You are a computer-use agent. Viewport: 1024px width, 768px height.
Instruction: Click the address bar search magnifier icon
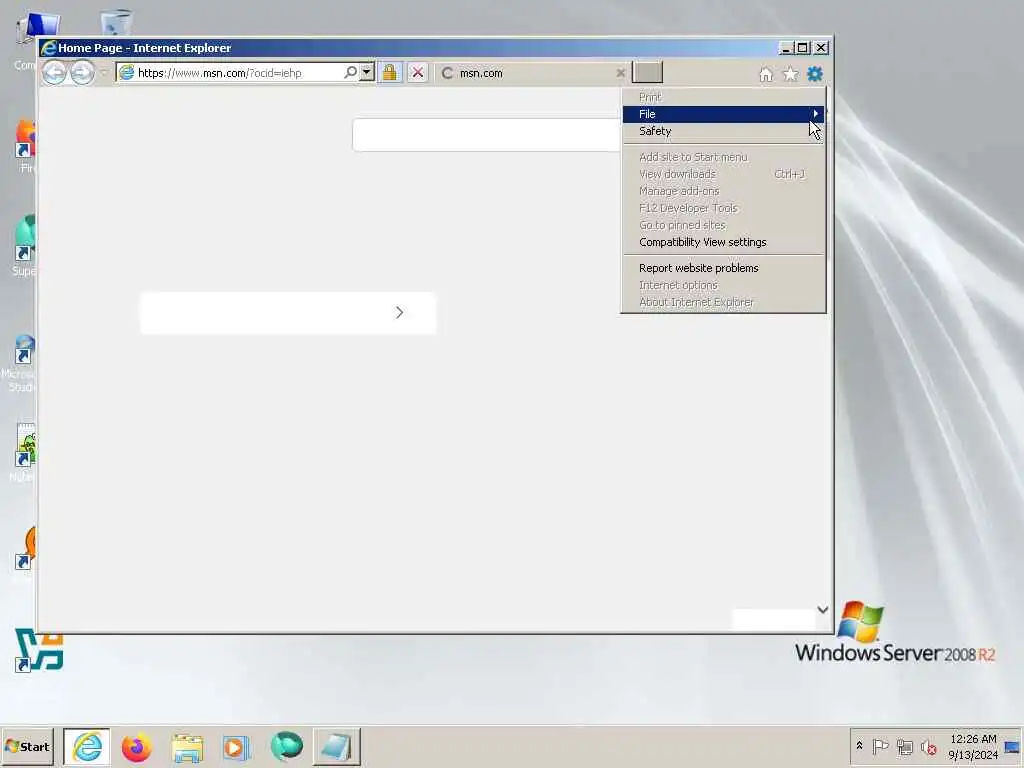pyautogui.click(x=351, y=72)
